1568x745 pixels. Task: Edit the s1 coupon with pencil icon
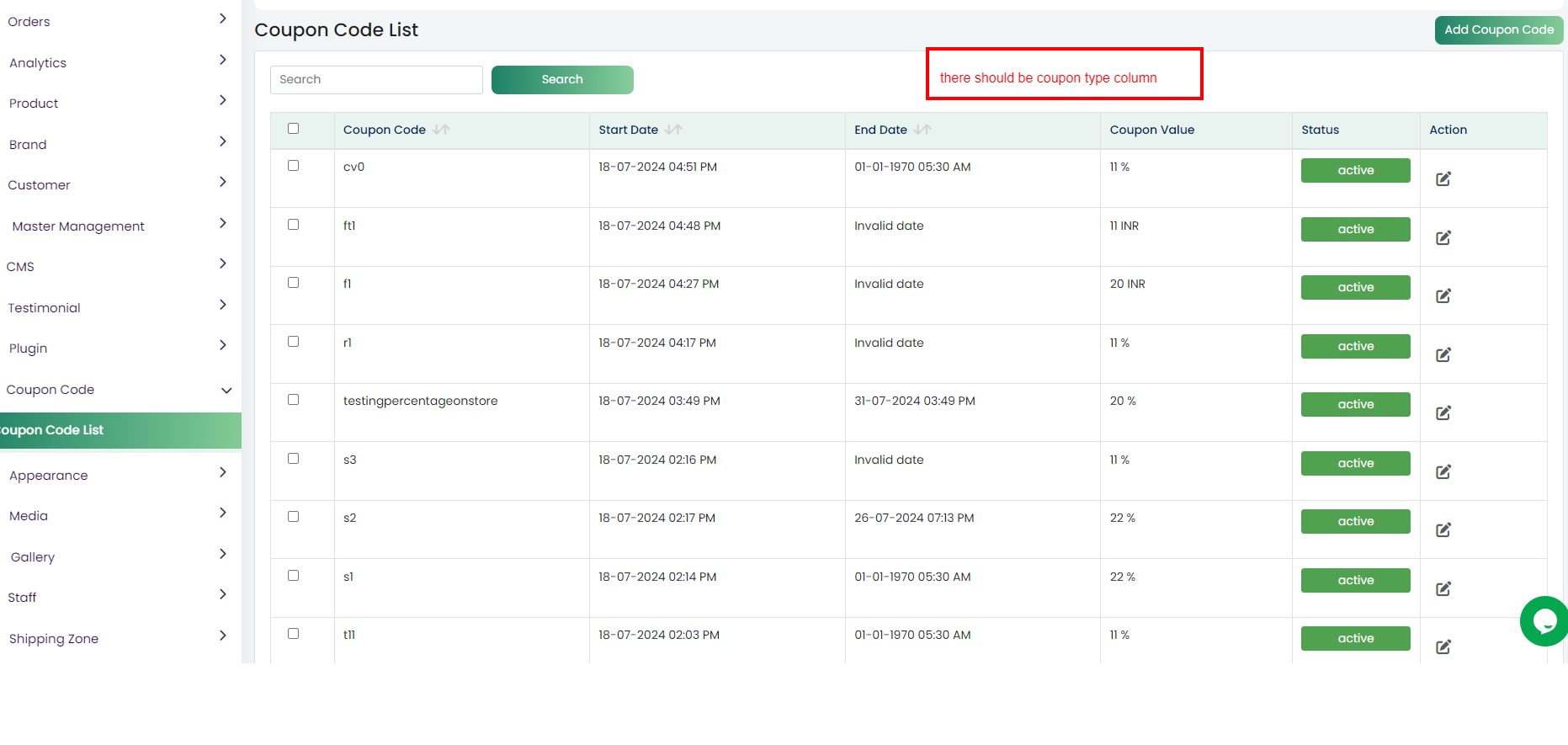pos(1443,588)
